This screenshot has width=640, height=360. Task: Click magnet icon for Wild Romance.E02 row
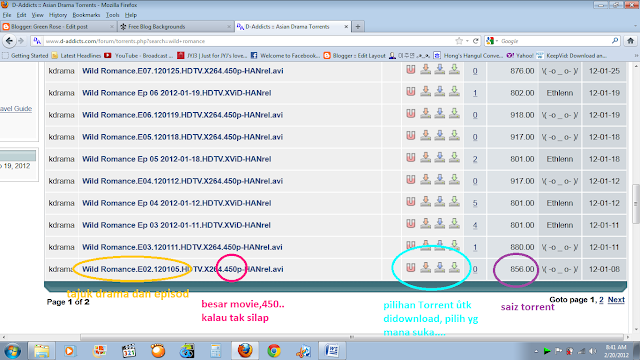coord(411,268)
